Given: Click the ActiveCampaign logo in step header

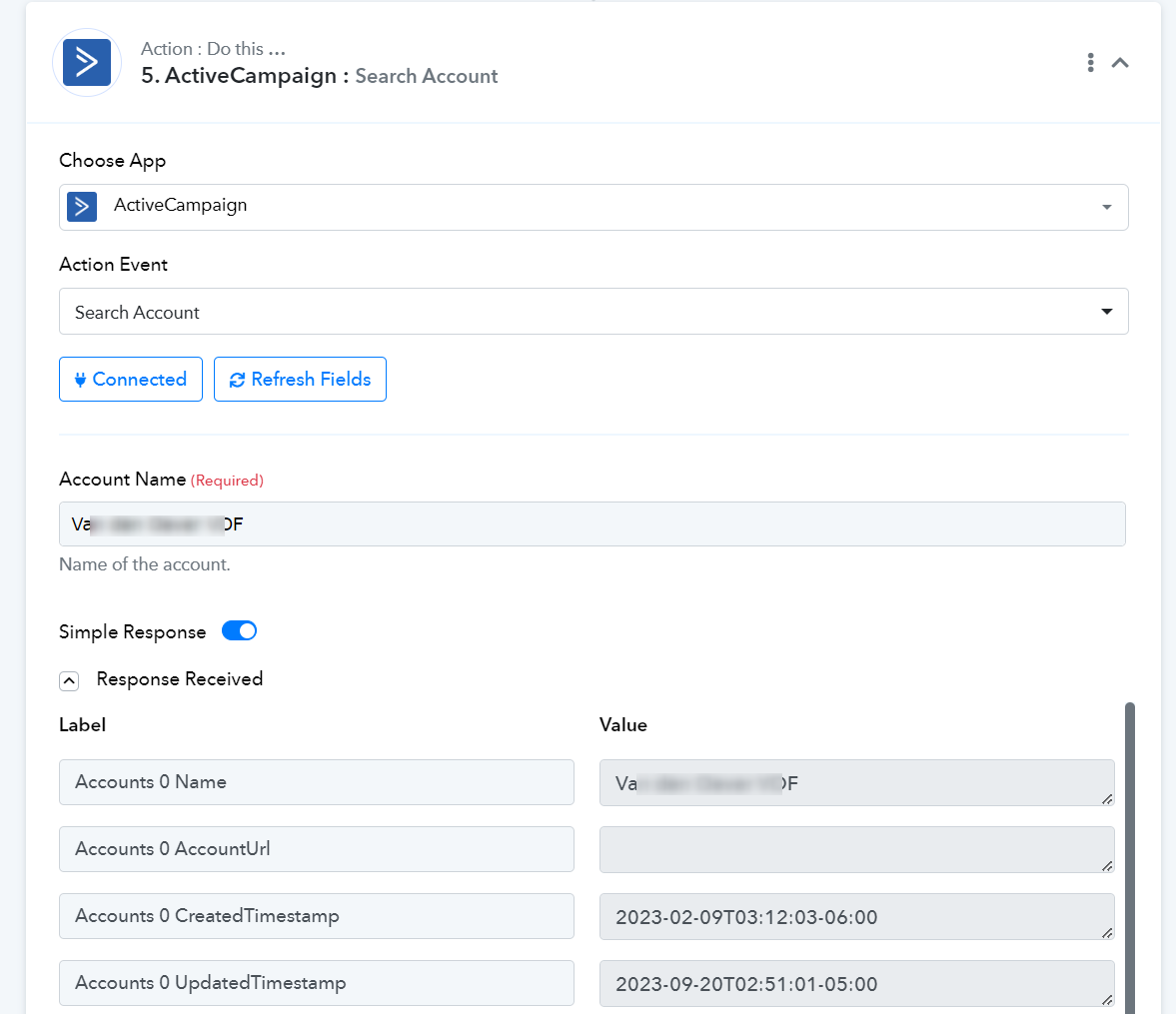Looking at the screenshot, I should coord(87,63).
